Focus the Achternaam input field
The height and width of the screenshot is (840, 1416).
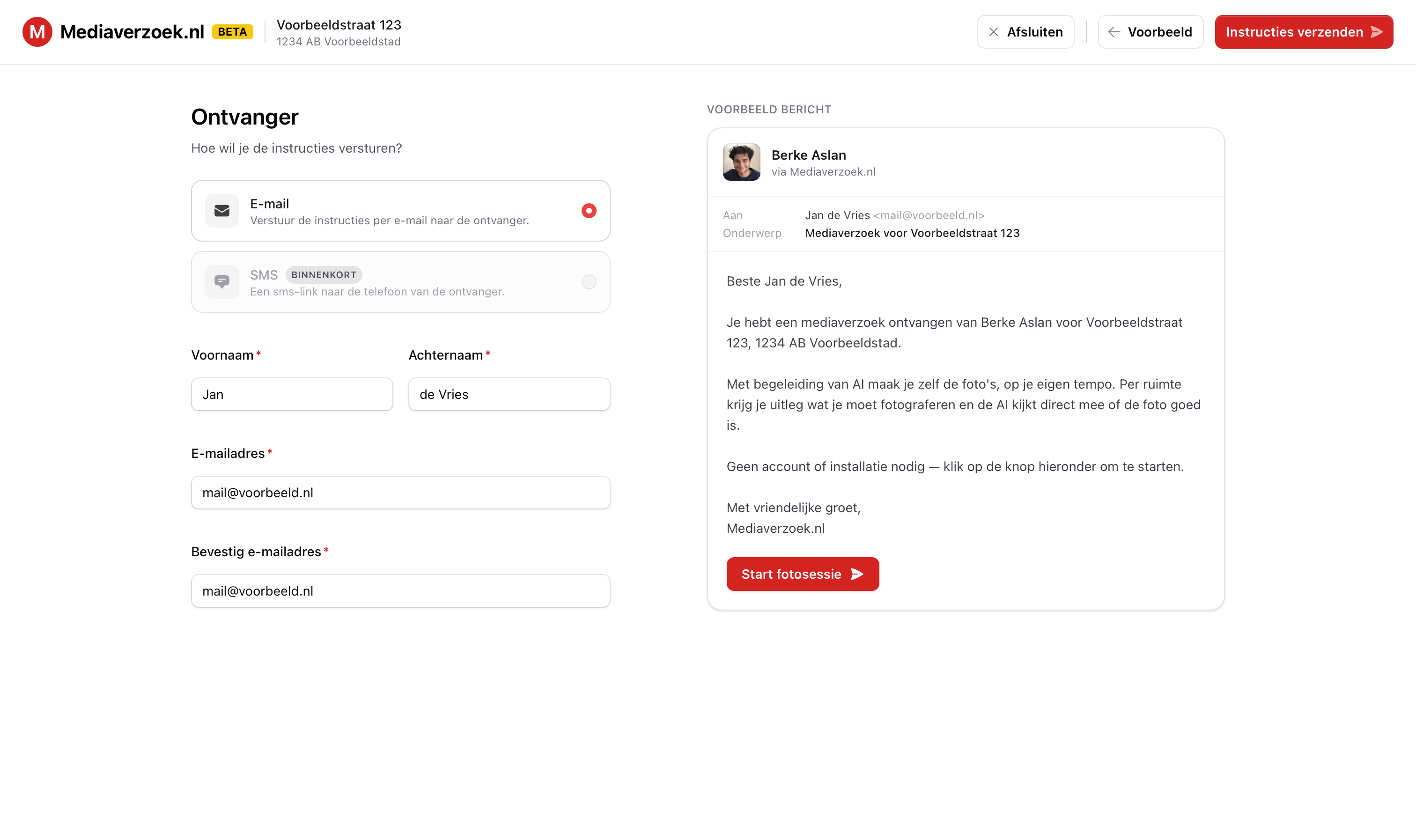tap(509, 394)
